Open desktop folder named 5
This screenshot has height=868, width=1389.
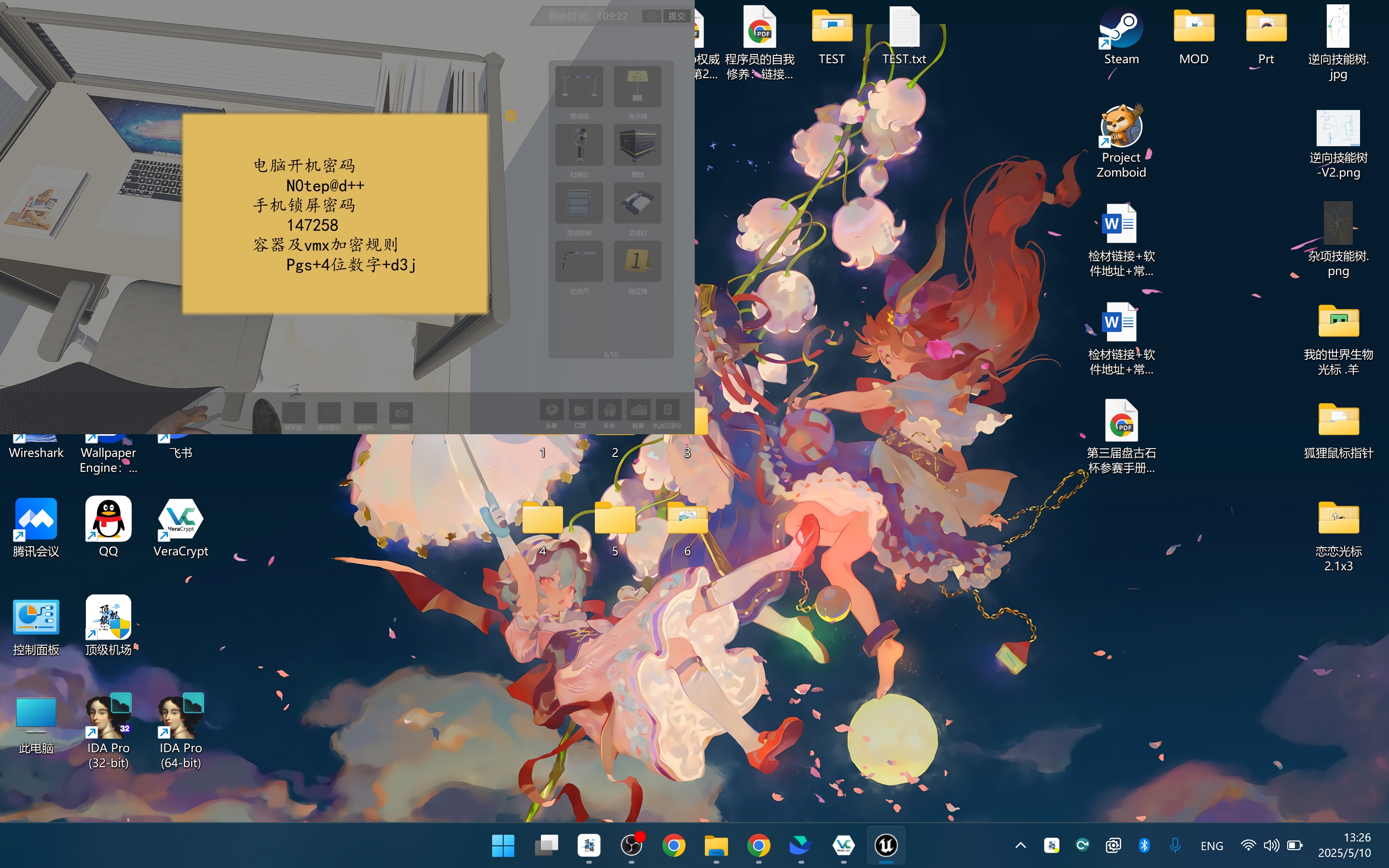tap(615, 528)
